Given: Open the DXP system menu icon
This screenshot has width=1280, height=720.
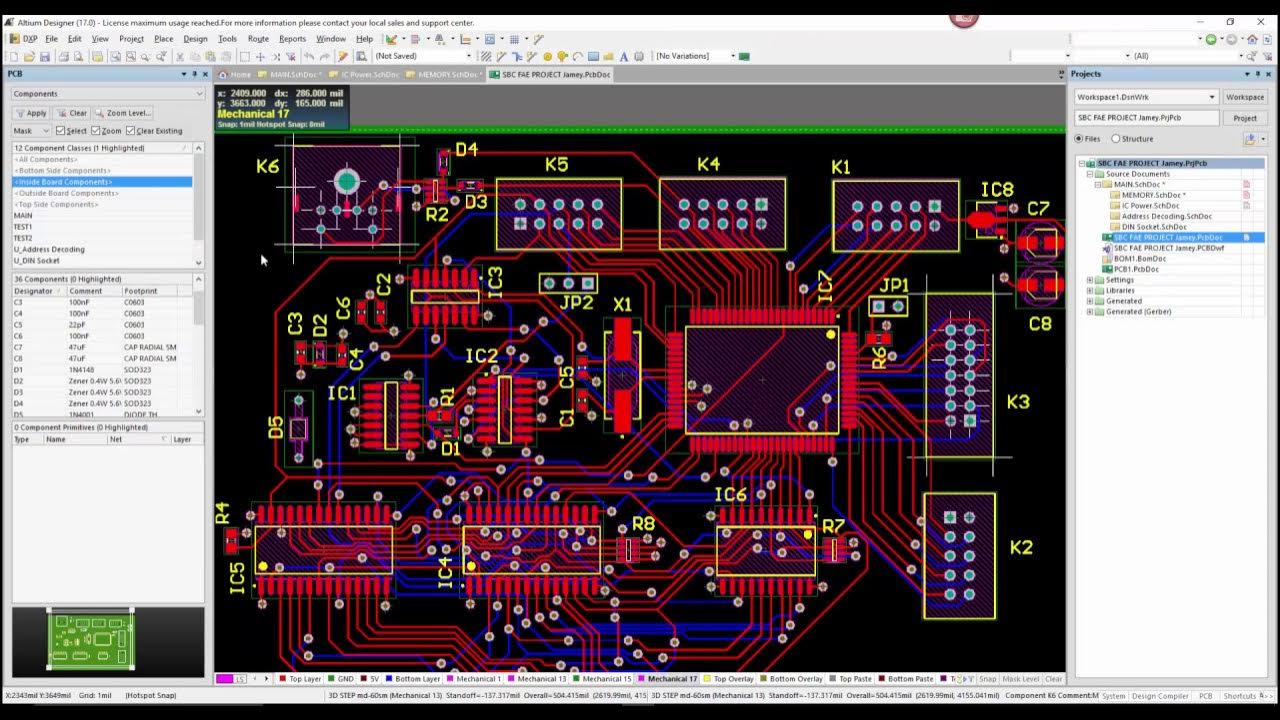Looking at the screenshot, I should point(13,39).
